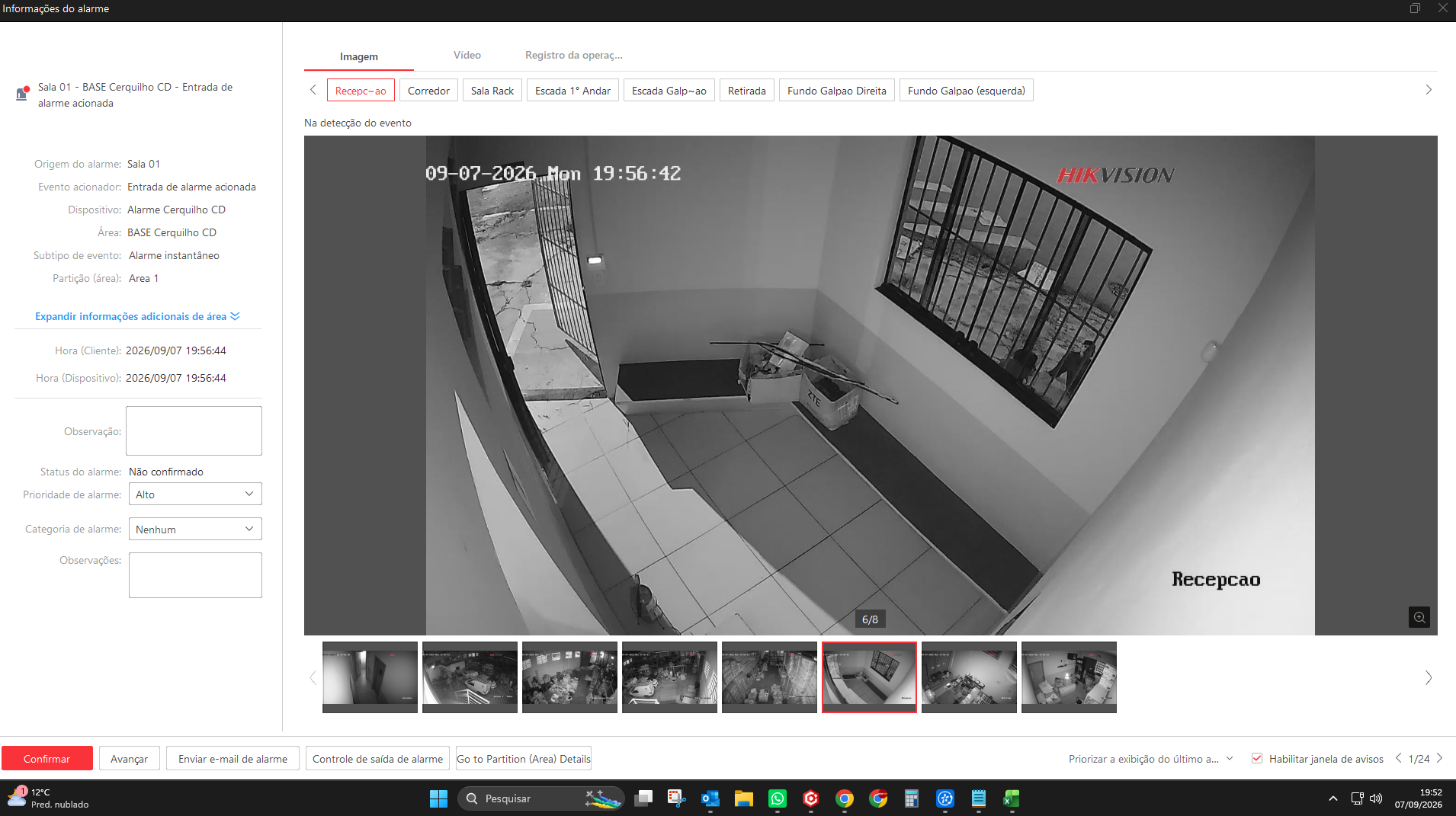This screenshot has width=1456, height=816.
Task: Select the Imagem tab
Action: [x=359, y=56]
